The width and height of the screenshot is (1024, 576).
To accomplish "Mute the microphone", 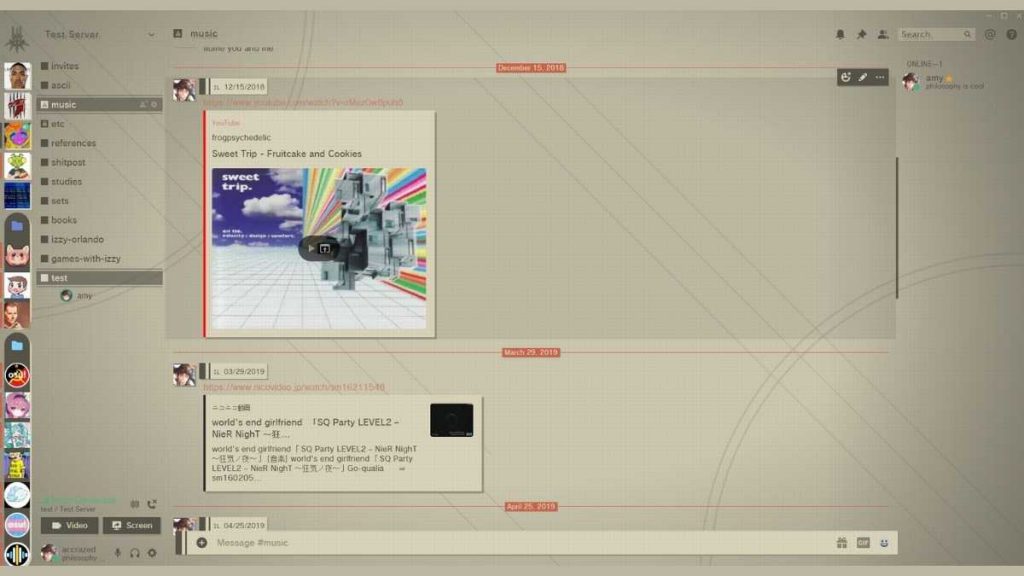I will pos(118,553).
